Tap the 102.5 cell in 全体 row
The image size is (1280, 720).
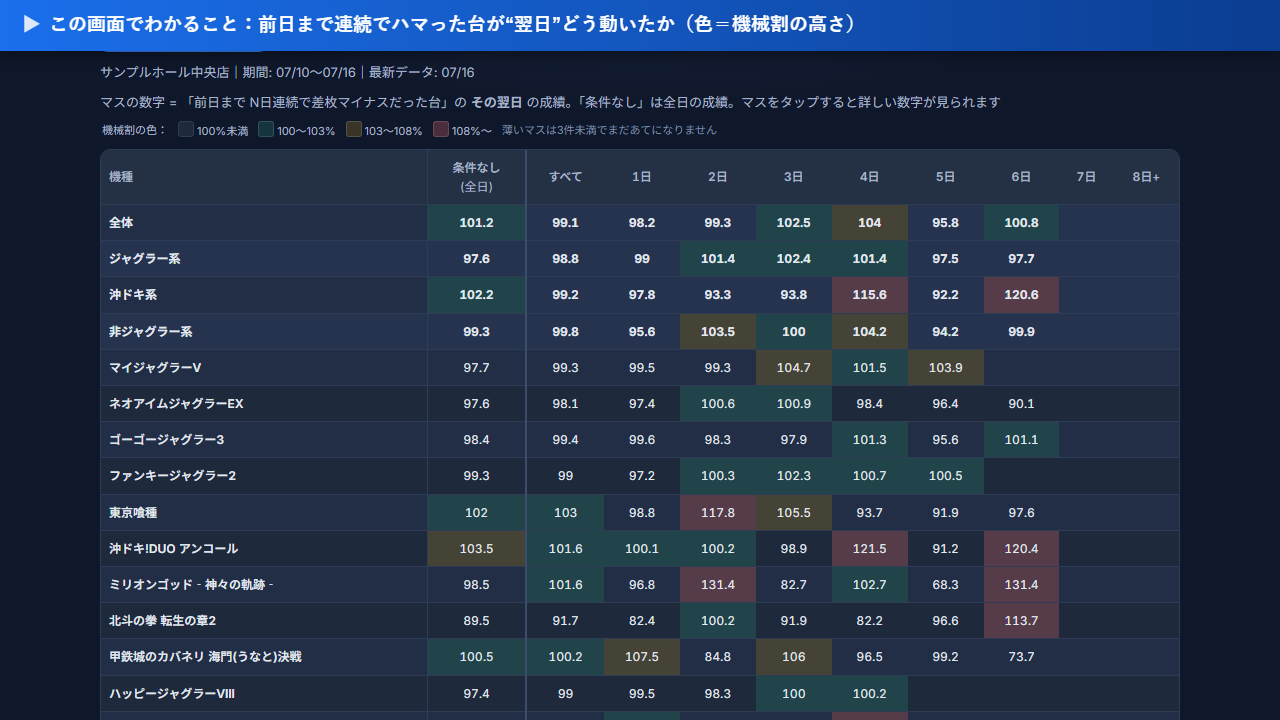(x=794, y=223)
